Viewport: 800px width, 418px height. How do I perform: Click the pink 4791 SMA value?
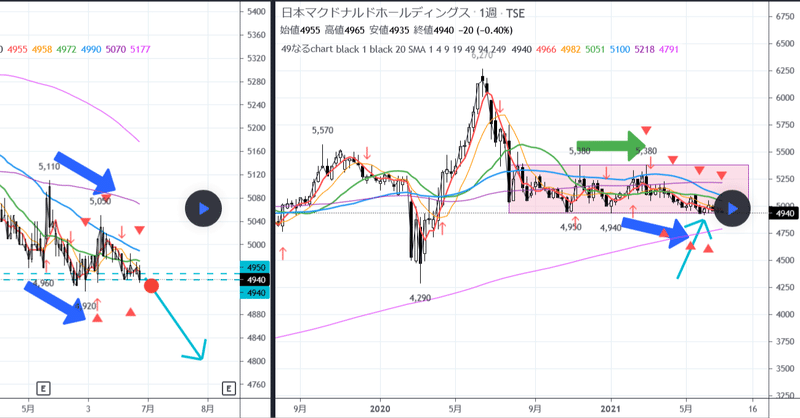pyautogui.click(x=669, y=50)
